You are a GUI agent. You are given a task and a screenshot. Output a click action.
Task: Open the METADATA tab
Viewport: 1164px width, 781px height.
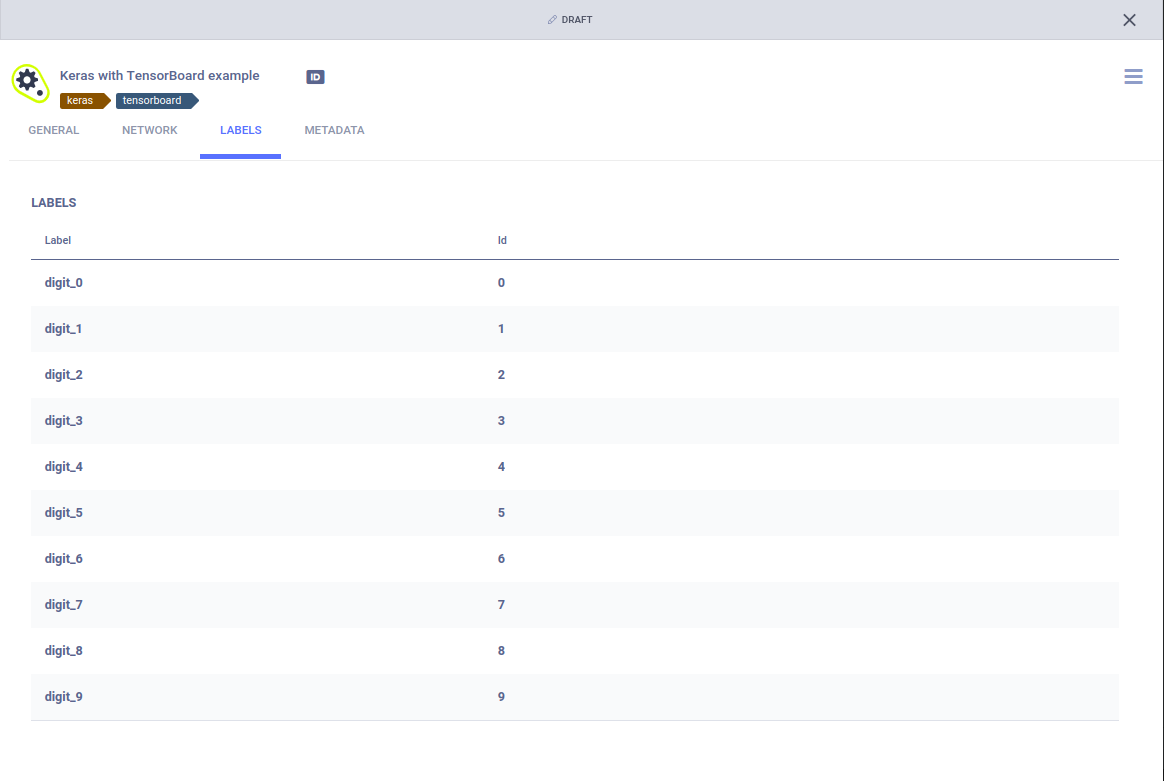pyautogui.click(x=334, y=130)
